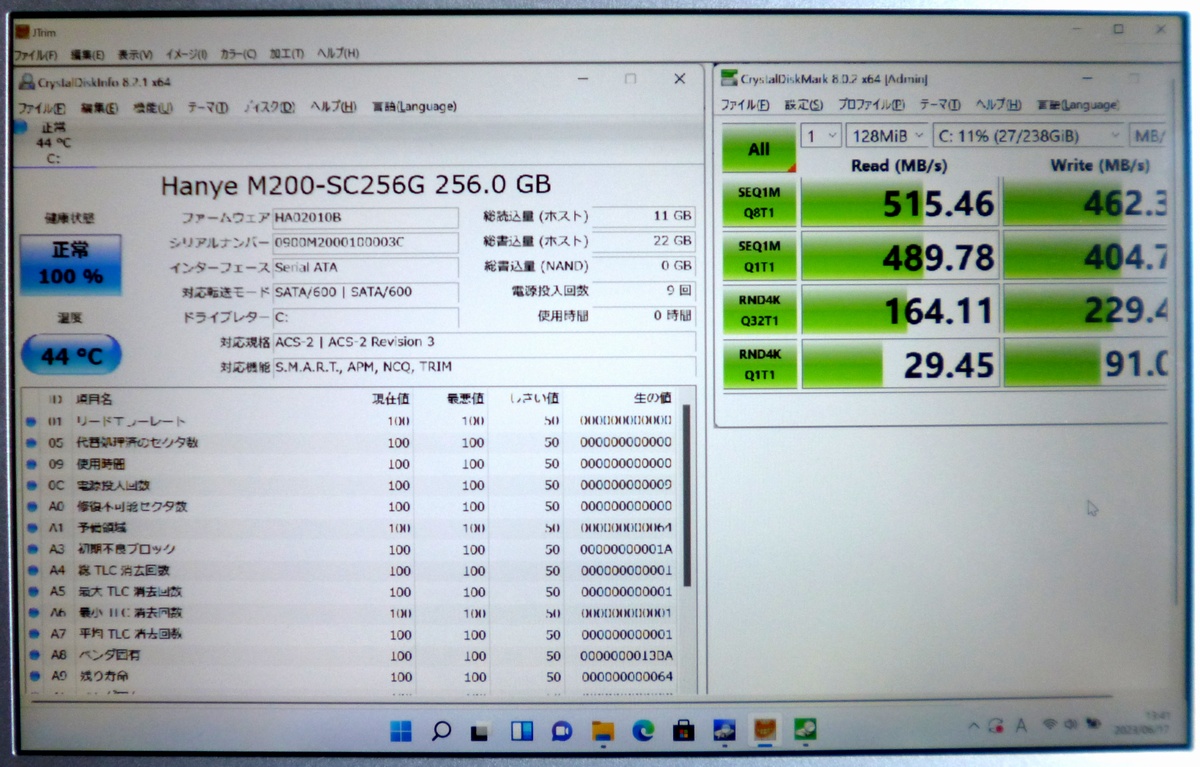Click the volume speaker tray icon

click(x=1071, y=725)
